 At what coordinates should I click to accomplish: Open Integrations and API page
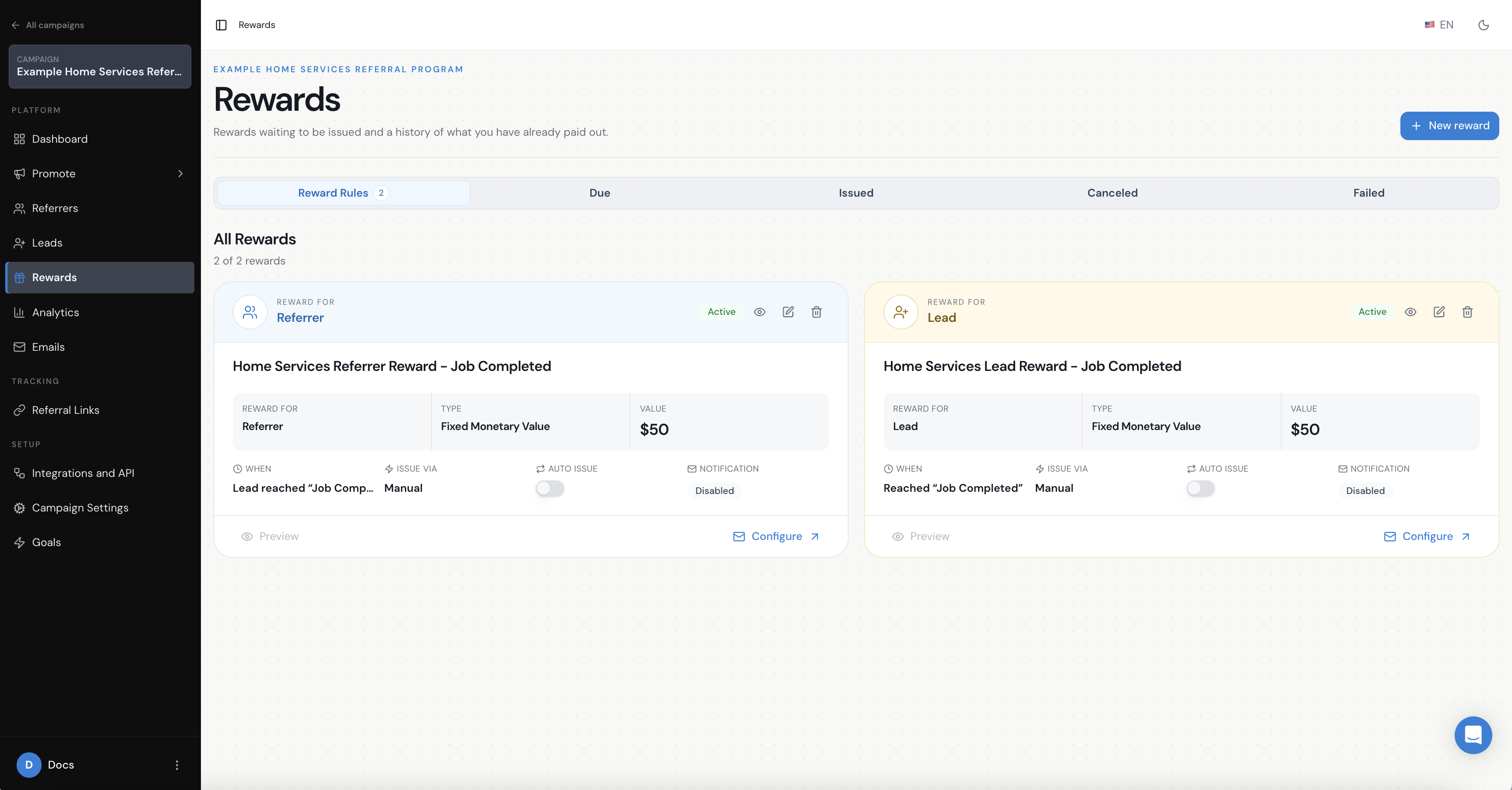click(100, 473)
